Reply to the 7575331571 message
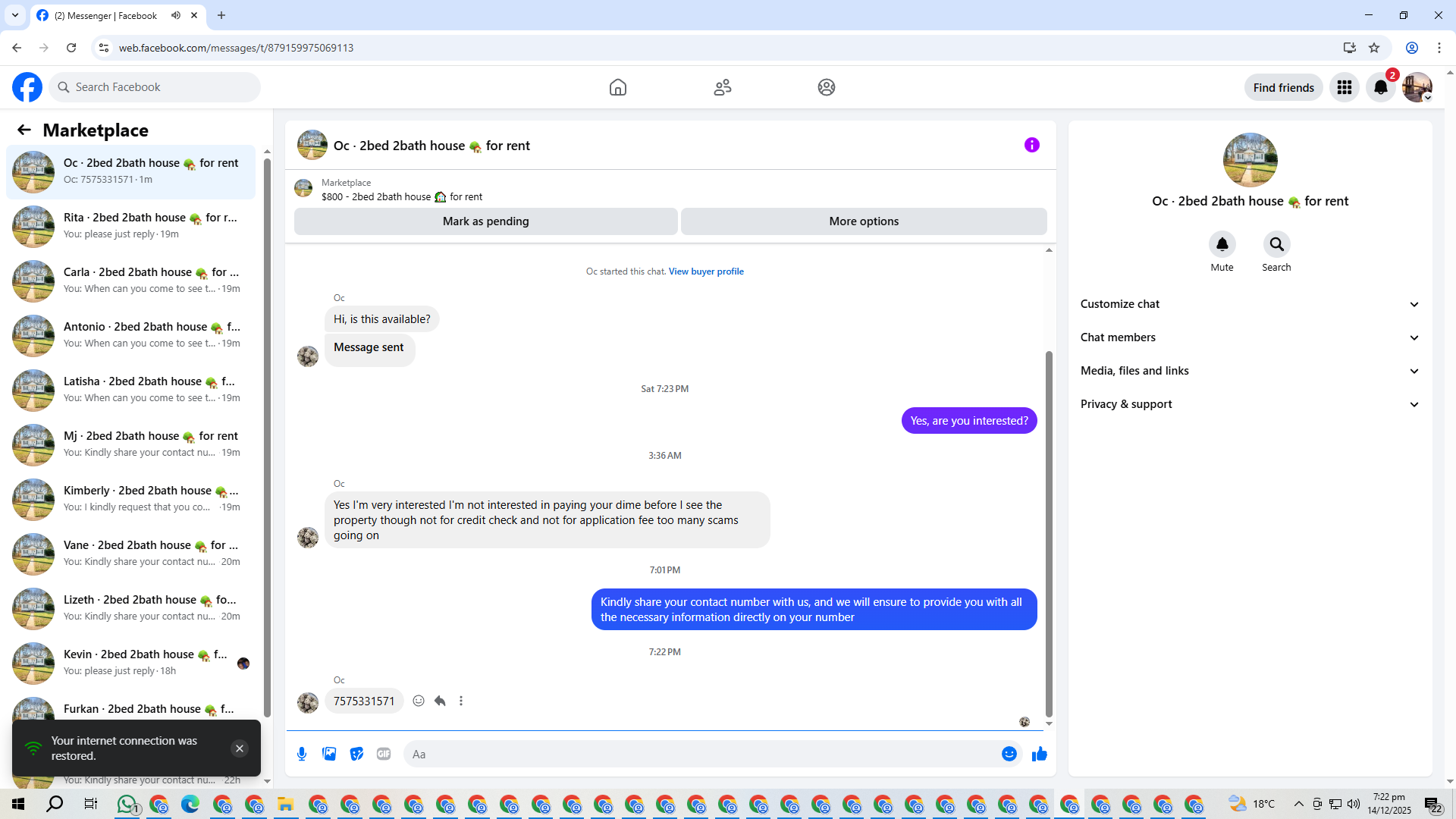The height and width of the screenshot is (819, 1456). click(440, 701)
